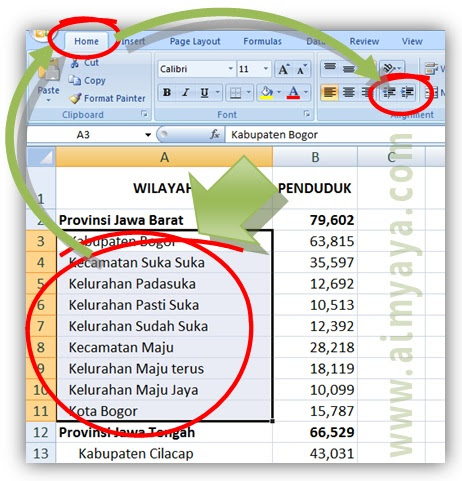Click cell Kelurahan Maju Jaya
Screen dimensions: 462x481
[164, 390]
